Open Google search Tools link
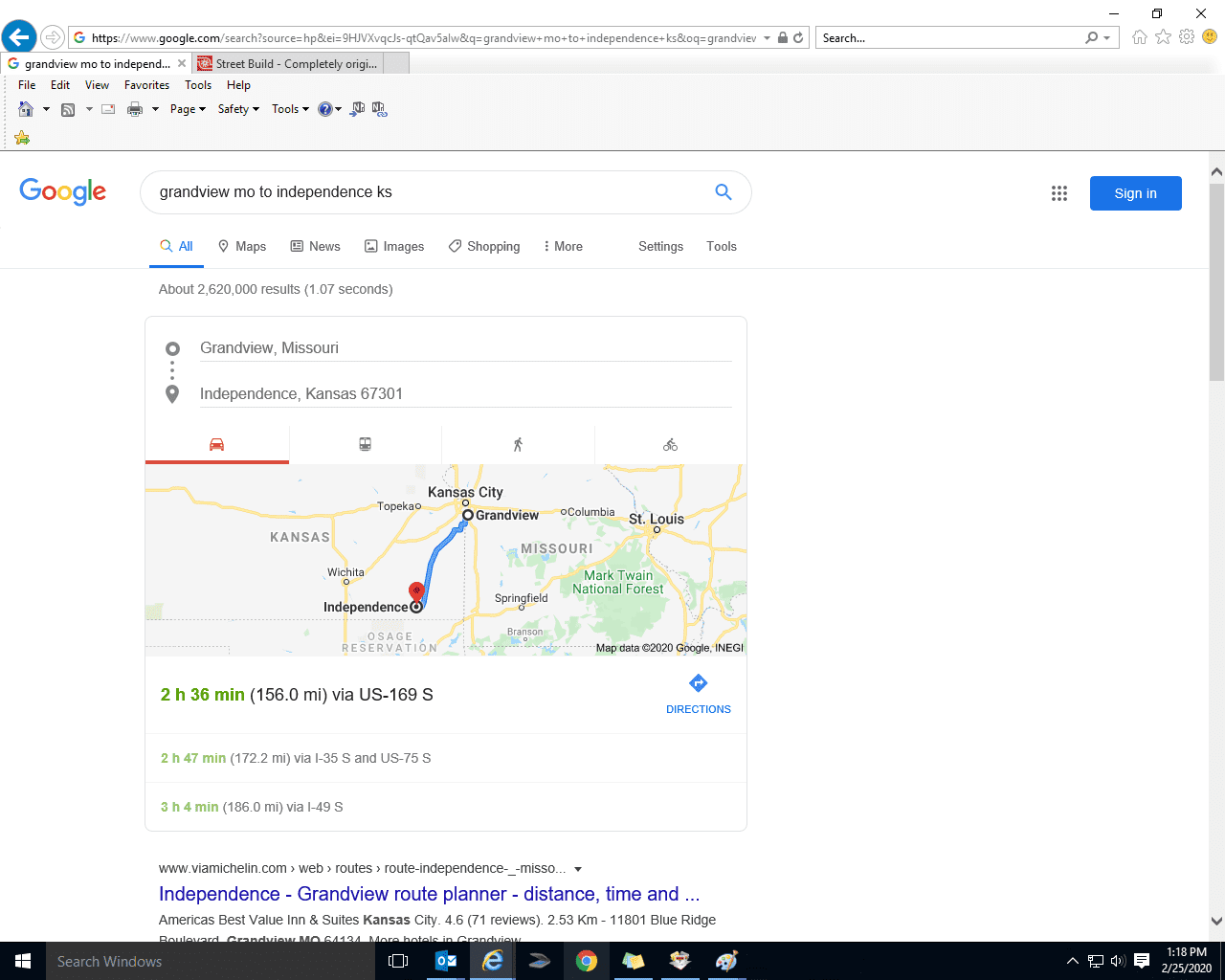The image size is (1225, 980). [x=722, y=246]
